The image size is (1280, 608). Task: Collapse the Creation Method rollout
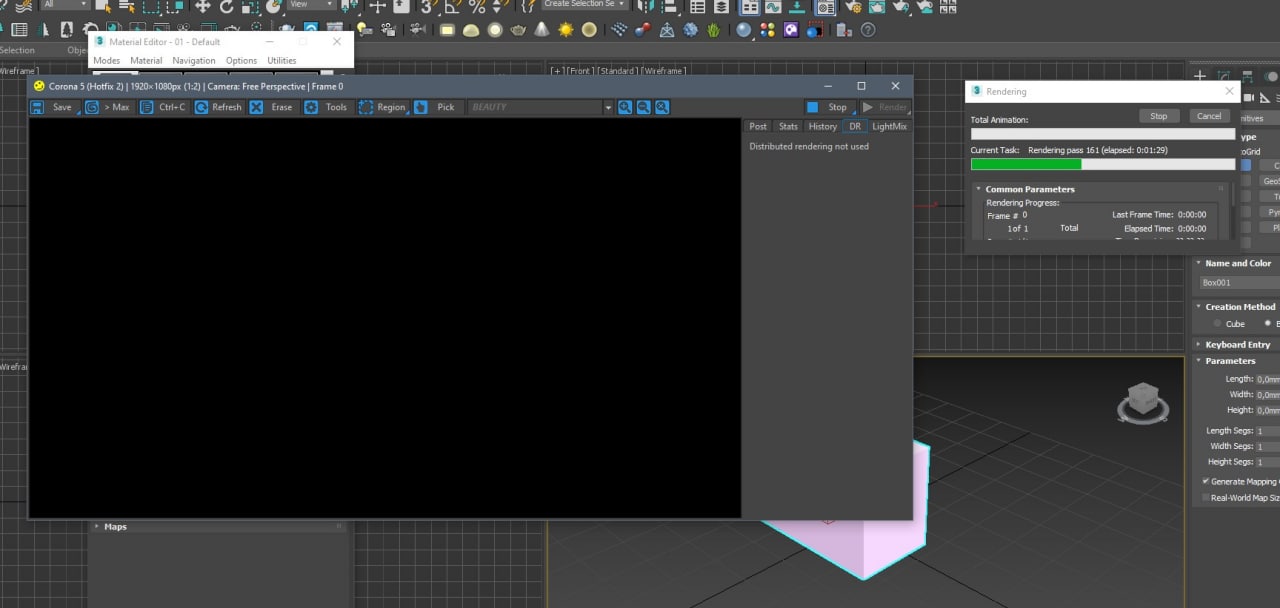tap(1240, 307)
